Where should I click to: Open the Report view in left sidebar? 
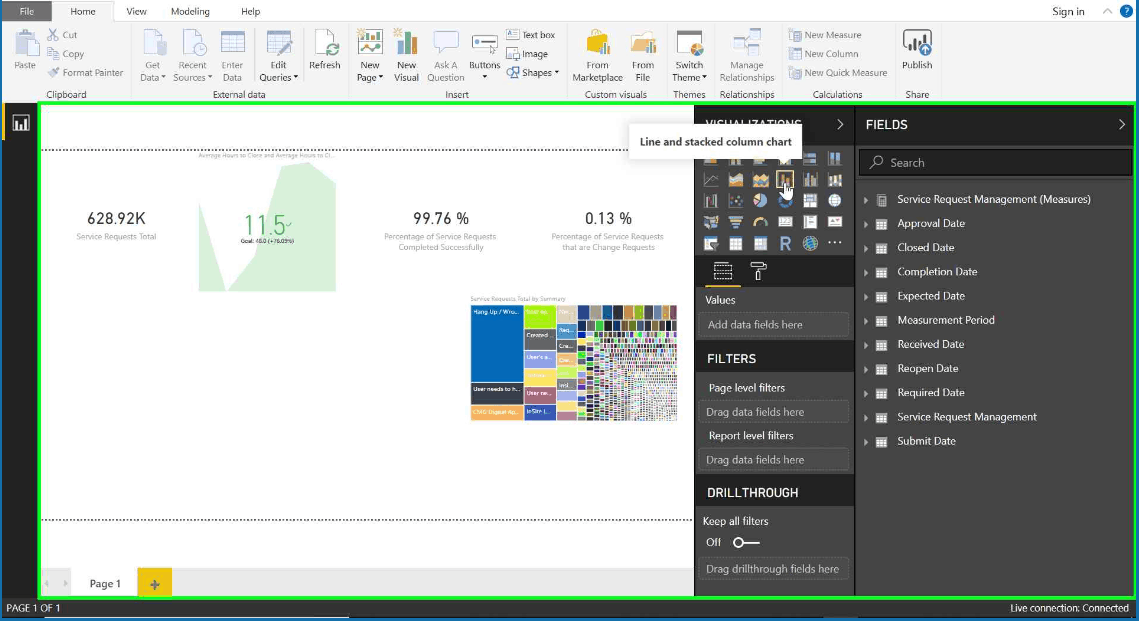coord(20,123)
